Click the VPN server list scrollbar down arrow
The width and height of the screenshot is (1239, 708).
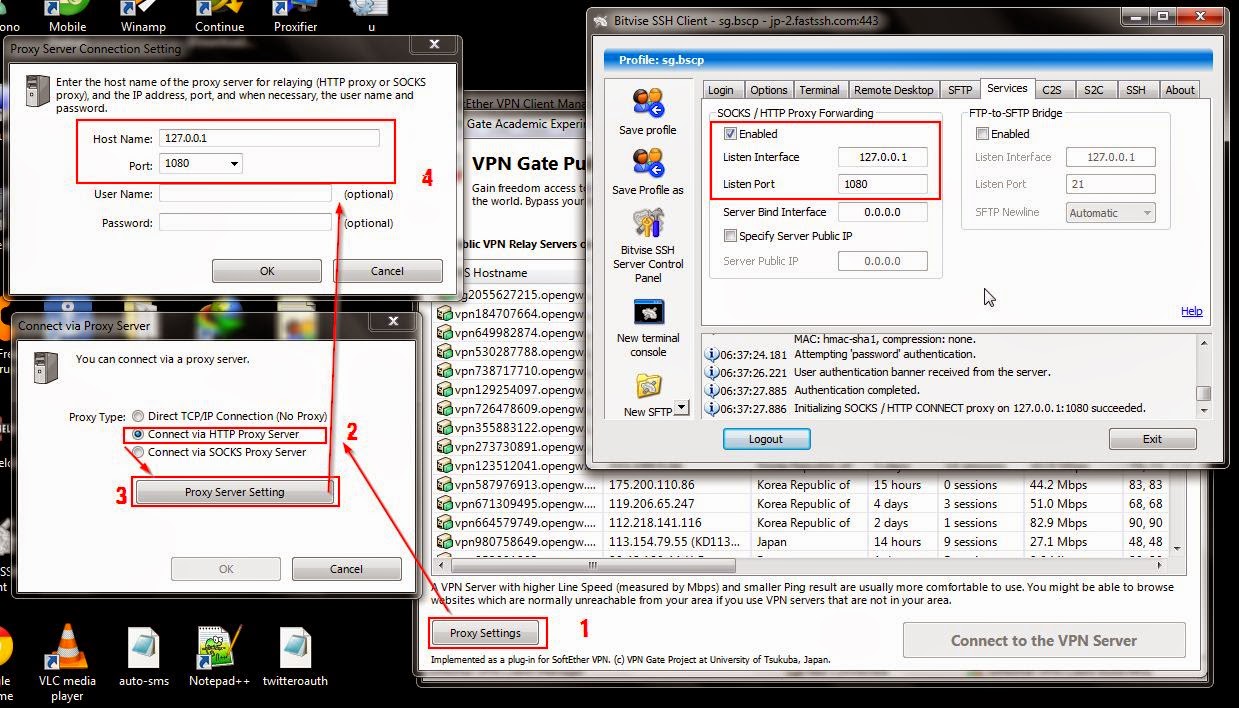point(1176,548)
